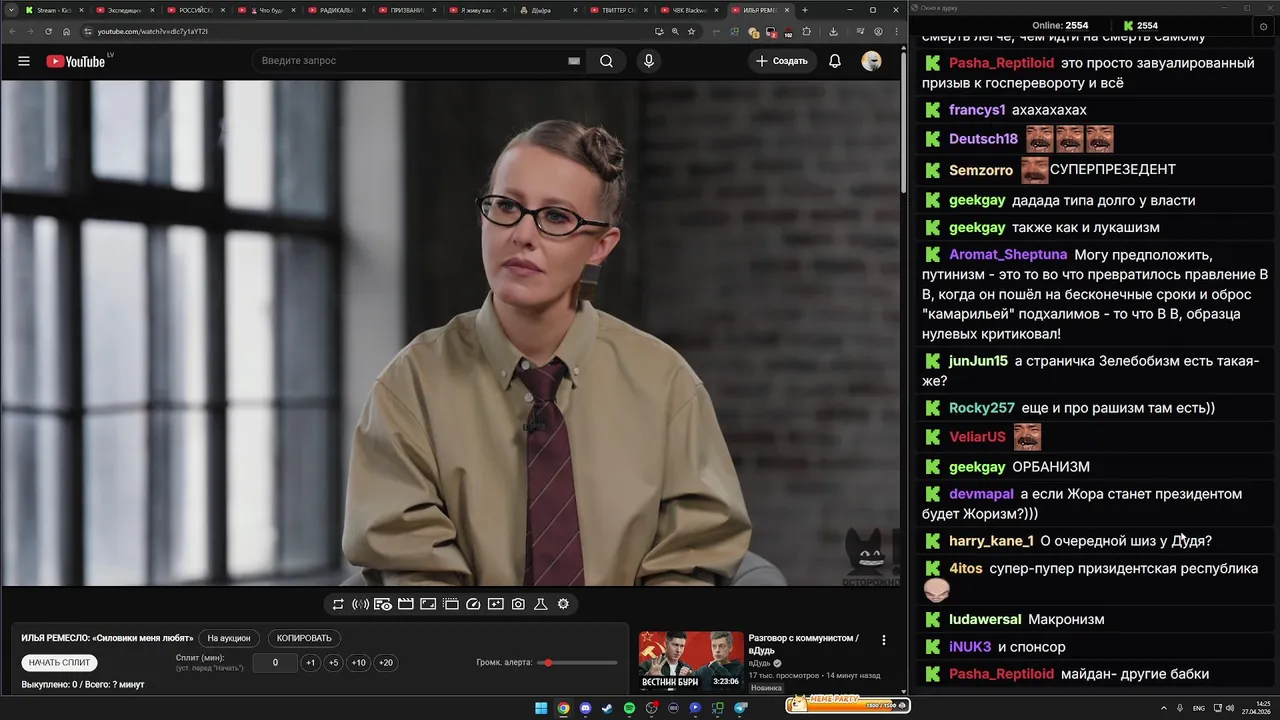
Task: Click the split minutes input field
Action: [275, 662]
